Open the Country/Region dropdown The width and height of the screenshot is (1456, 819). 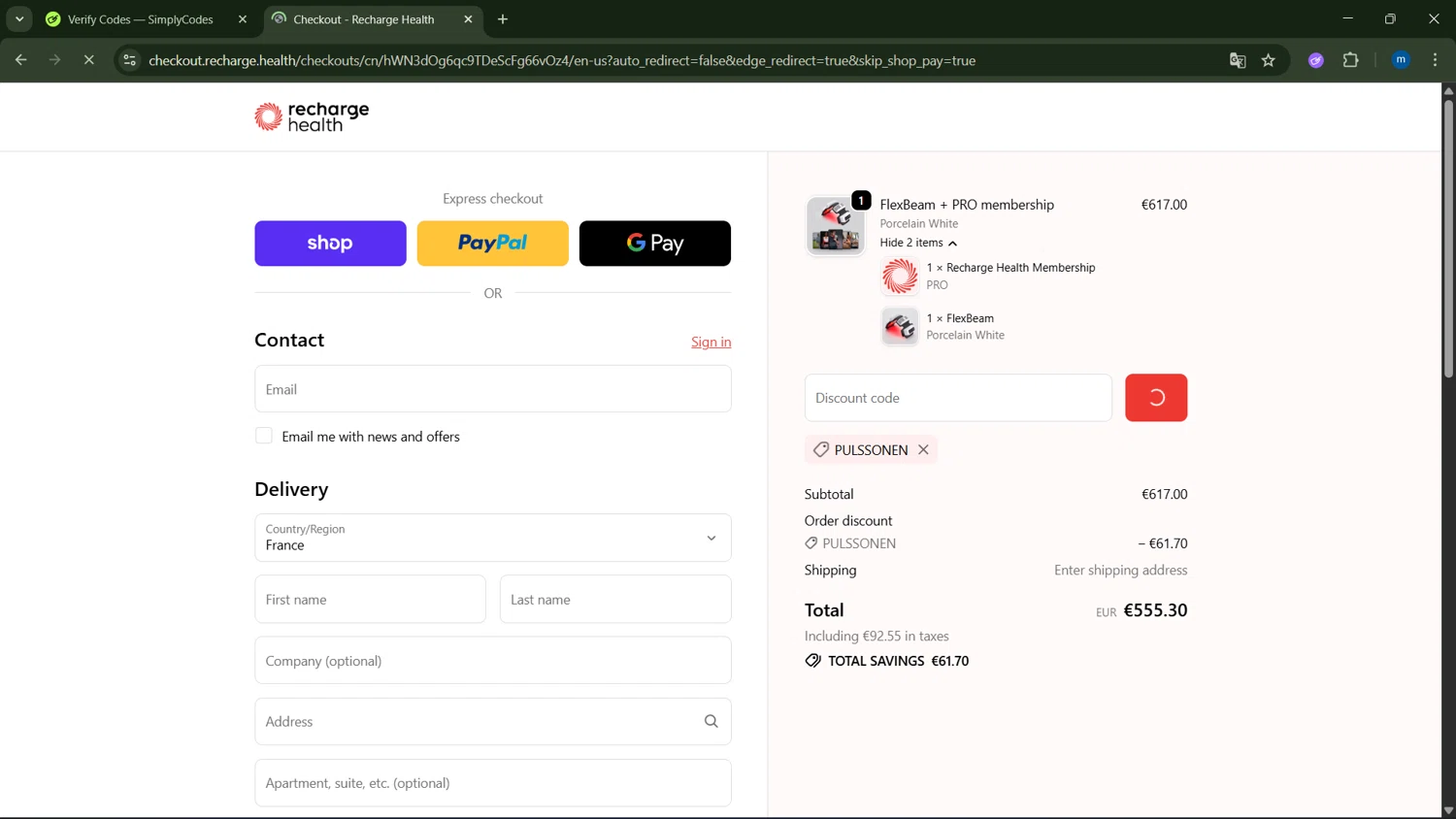[493, 538]
